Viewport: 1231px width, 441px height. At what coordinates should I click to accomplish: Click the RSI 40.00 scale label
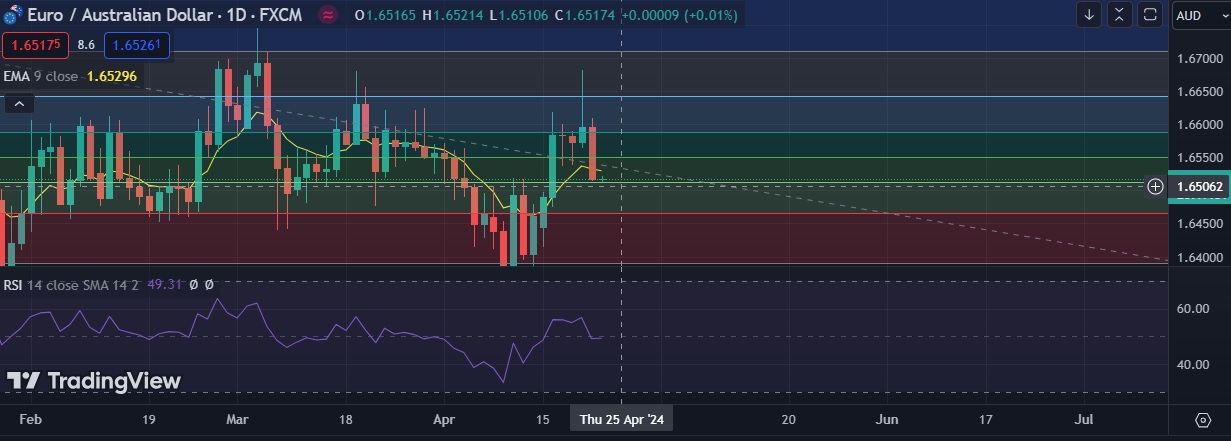point(1192,365)
